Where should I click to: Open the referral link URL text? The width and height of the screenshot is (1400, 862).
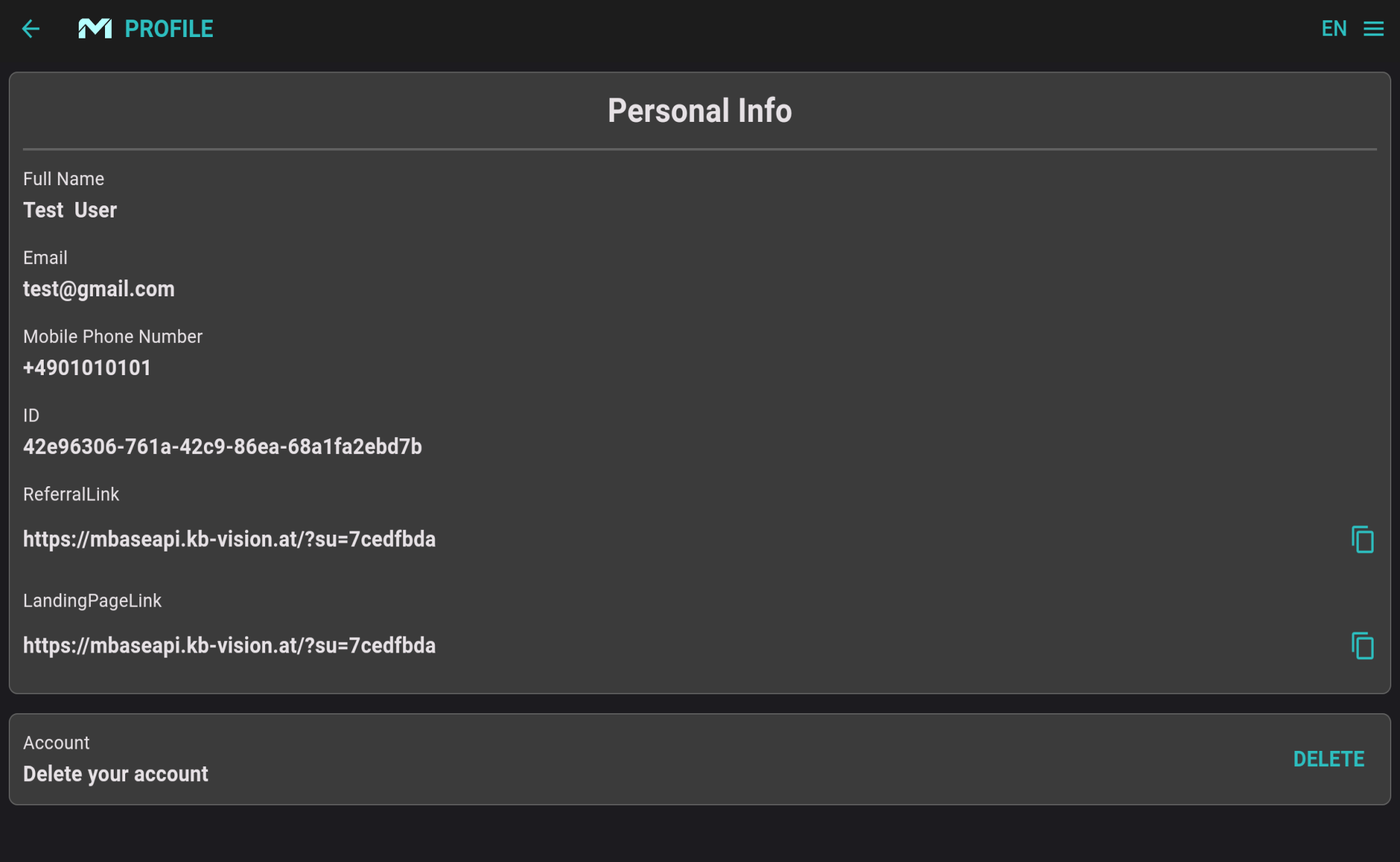(x=230, y=539)
